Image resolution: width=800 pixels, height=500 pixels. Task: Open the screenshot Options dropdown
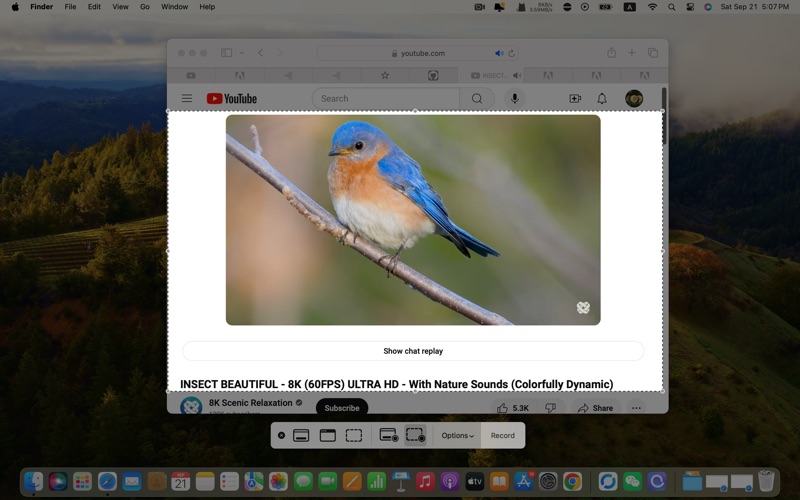click(457, 436)
